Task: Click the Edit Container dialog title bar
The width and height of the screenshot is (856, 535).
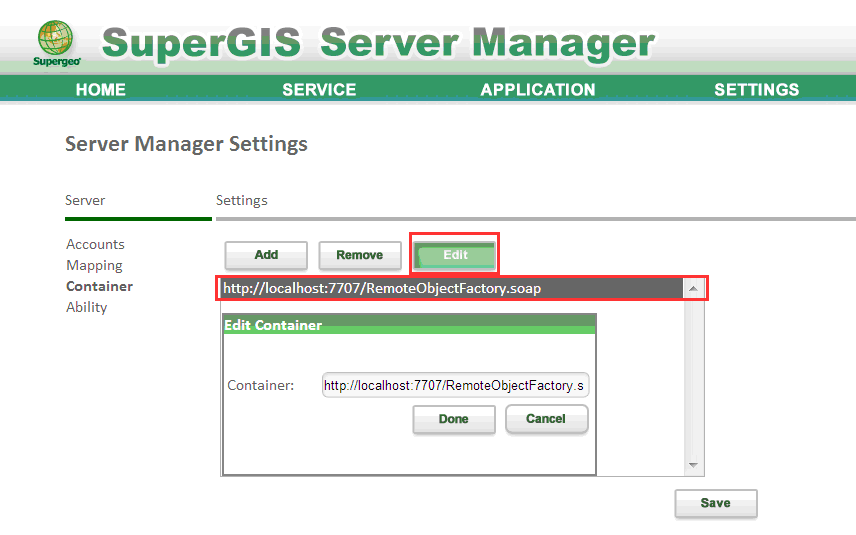Action: (409, 325)
